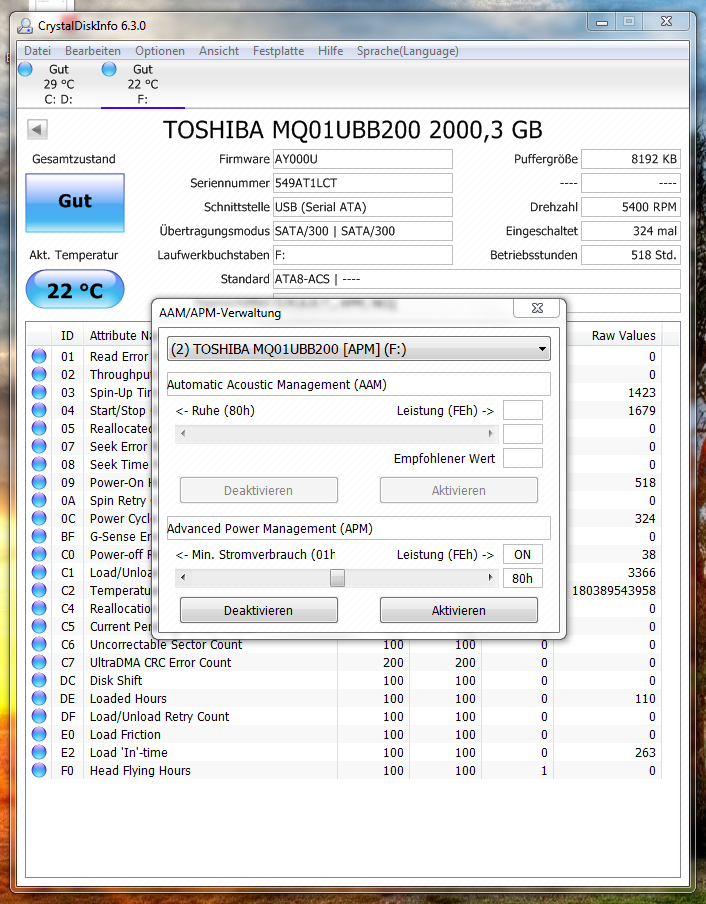Click status orb for Load 'In'-time row
This screenshot has width=706, height=904.
click(39, 752)
